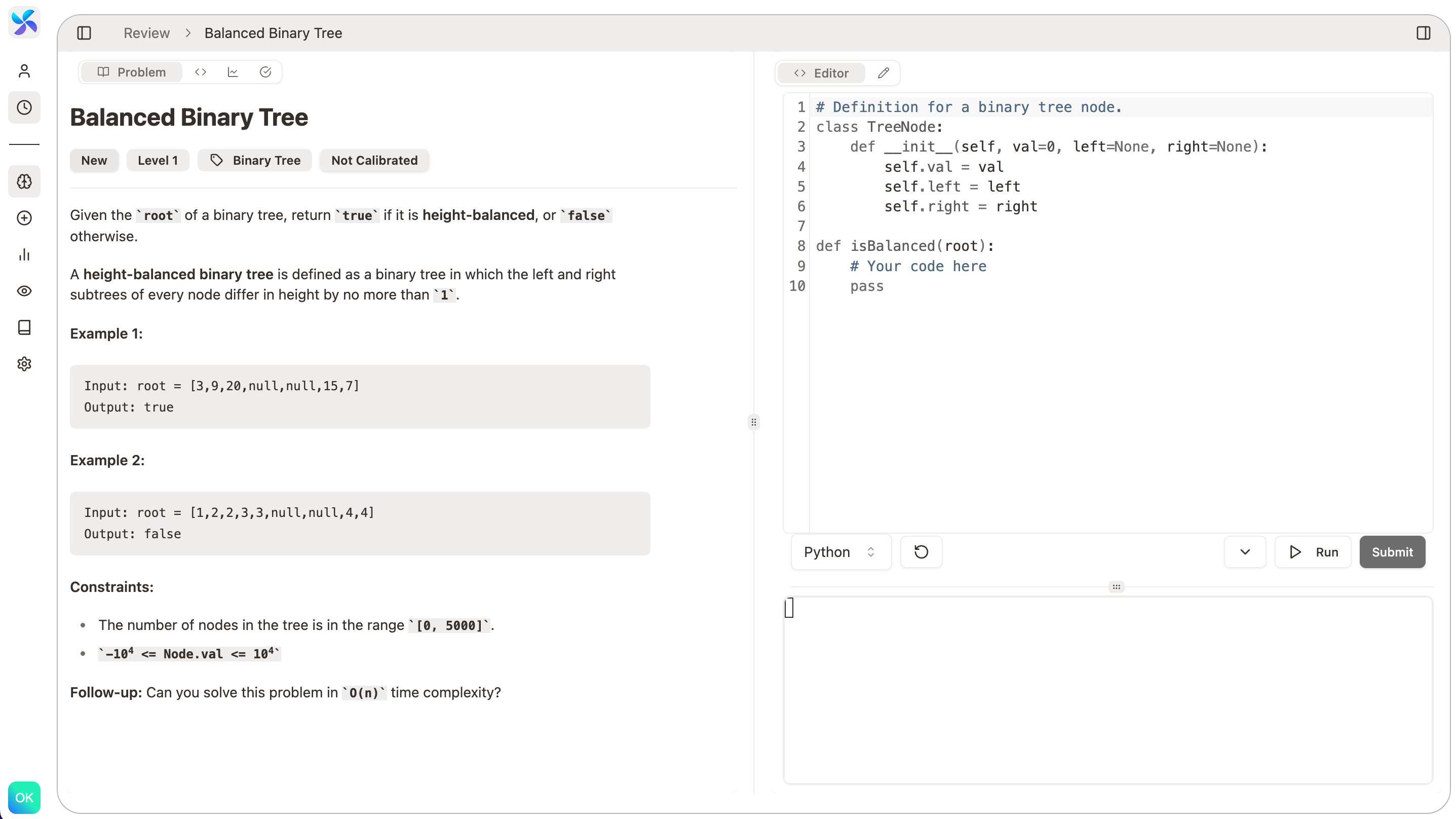The width and height of the screenshot is (1456, 819).
Task: Click the Binary Tree topic tag
Action: 255,160
